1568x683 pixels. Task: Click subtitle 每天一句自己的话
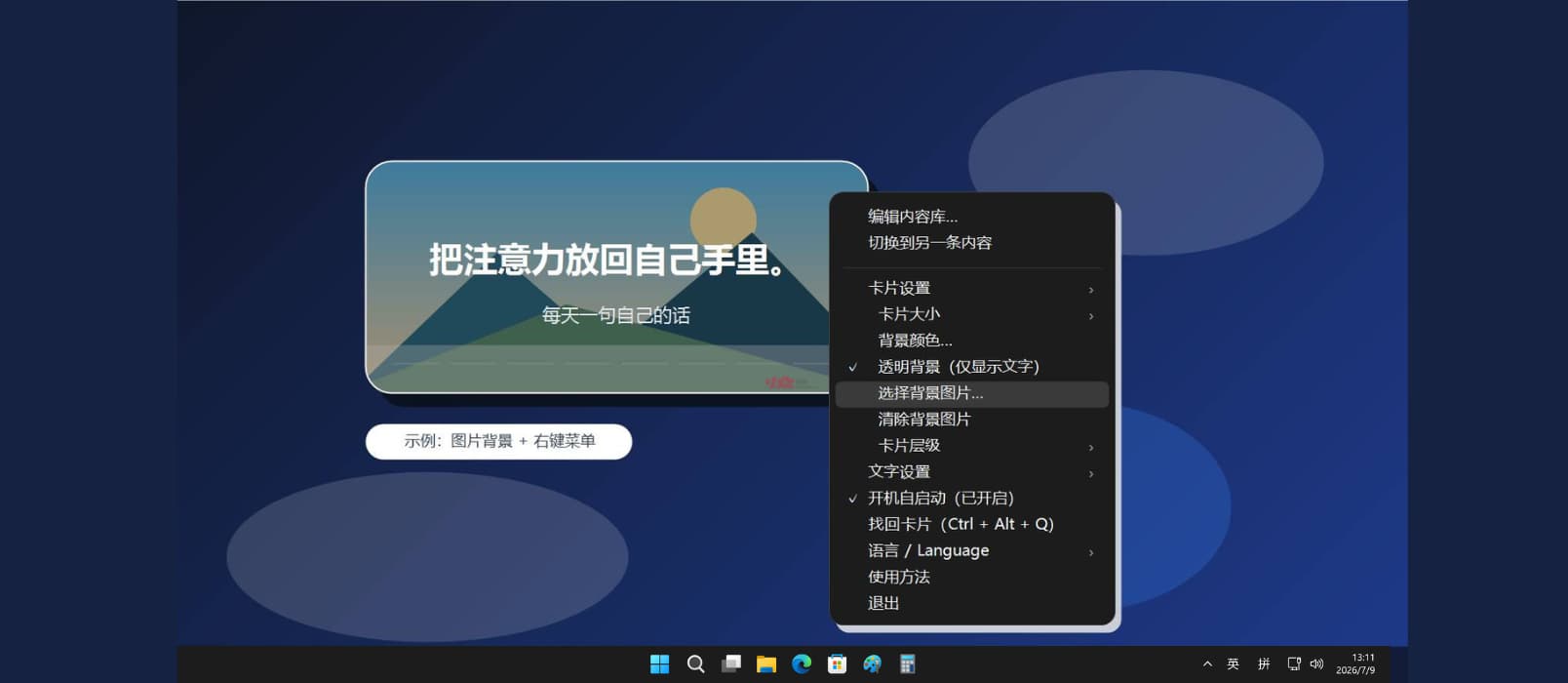pos(616,315)
